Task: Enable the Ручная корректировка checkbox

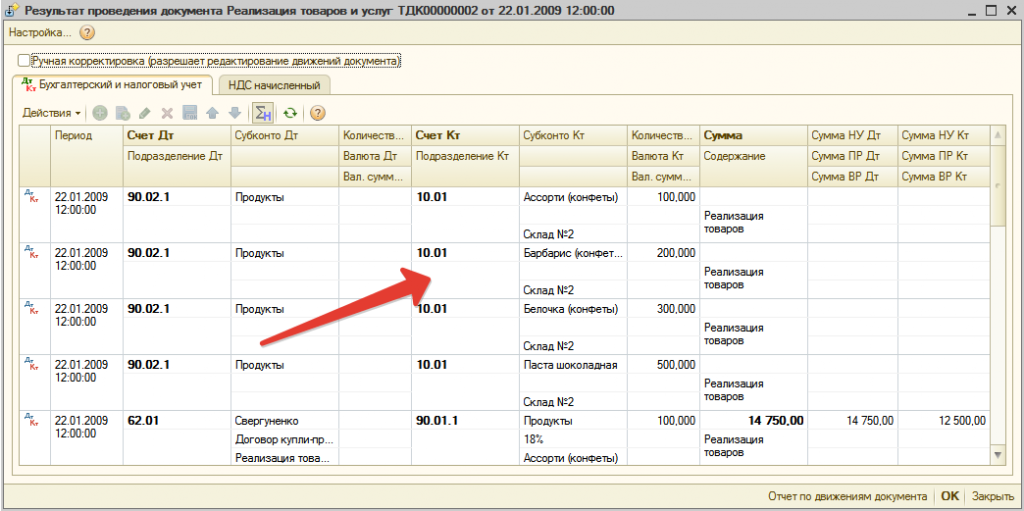Action: pos(25,61)
